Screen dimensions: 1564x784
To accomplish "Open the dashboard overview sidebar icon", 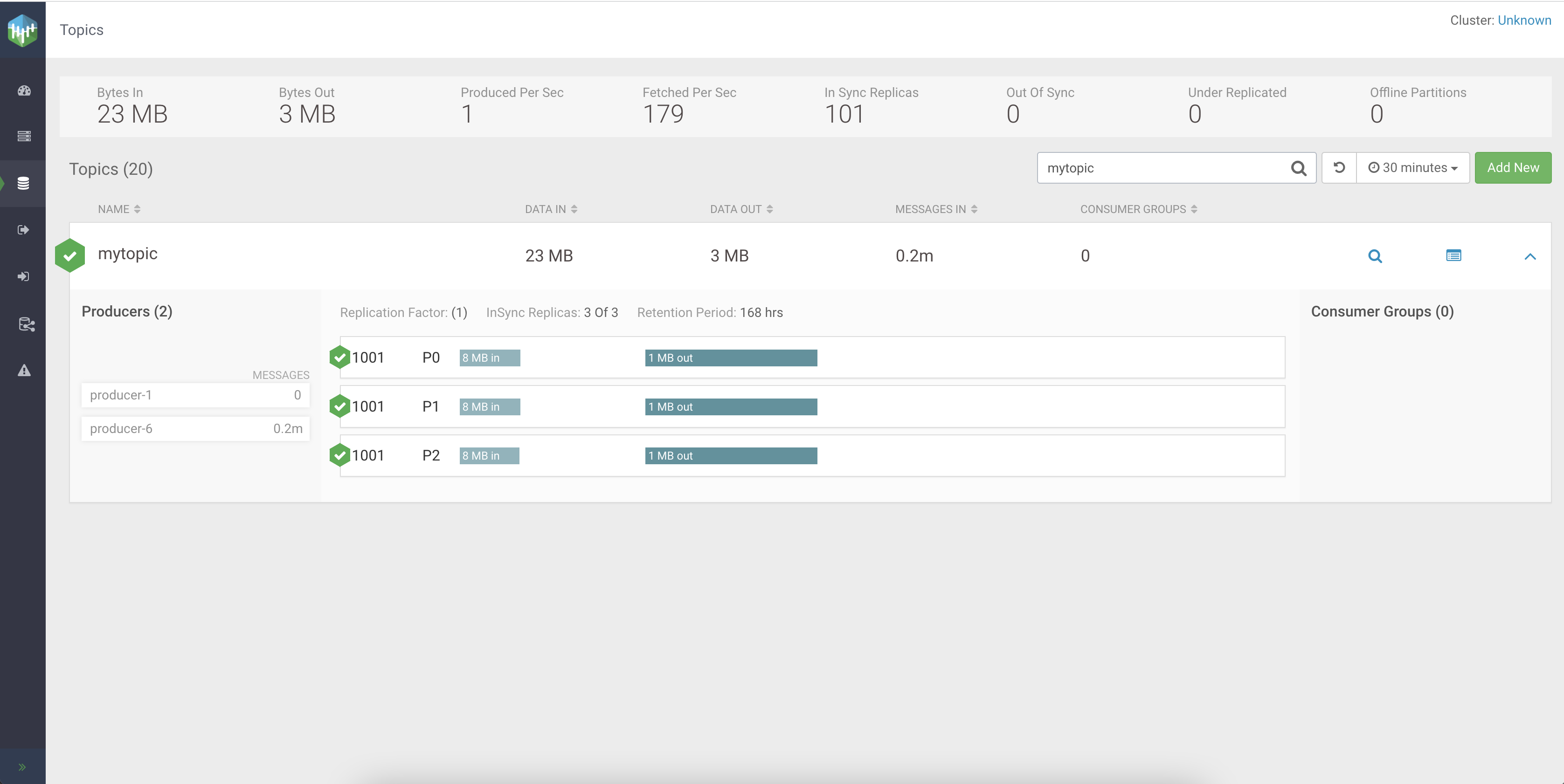I will 24,91.
